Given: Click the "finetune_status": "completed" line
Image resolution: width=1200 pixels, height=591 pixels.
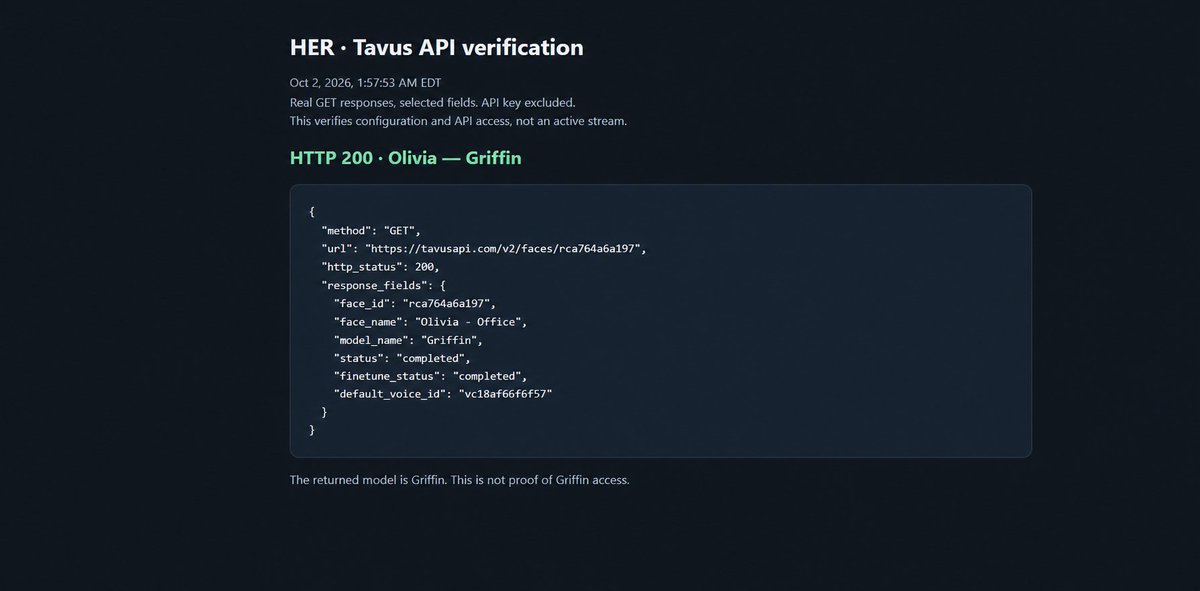Looking at the screenshot, I should pos(430,376).
